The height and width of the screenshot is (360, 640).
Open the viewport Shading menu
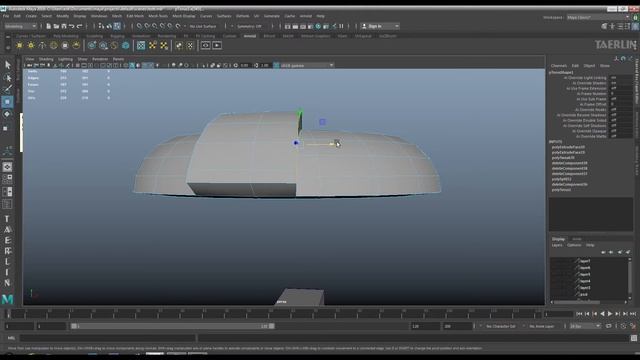[x=46, y=59]
